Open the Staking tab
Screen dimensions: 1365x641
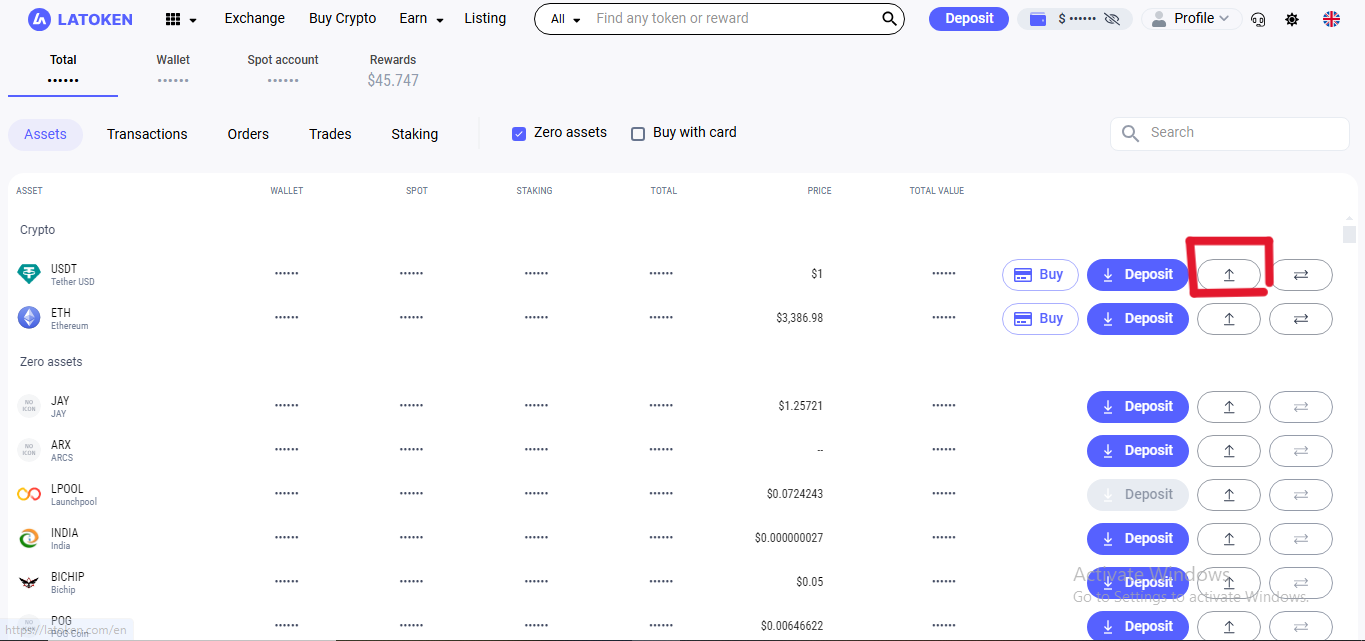414,134
